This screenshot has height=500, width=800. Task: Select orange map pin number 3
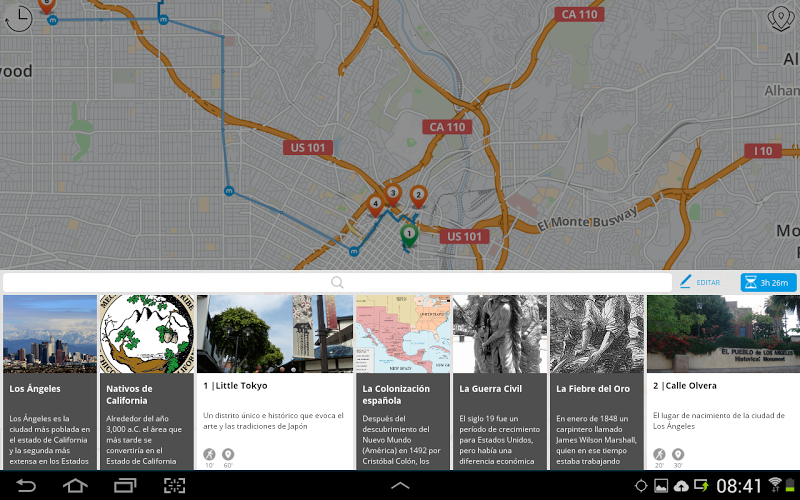pos(392,195)
